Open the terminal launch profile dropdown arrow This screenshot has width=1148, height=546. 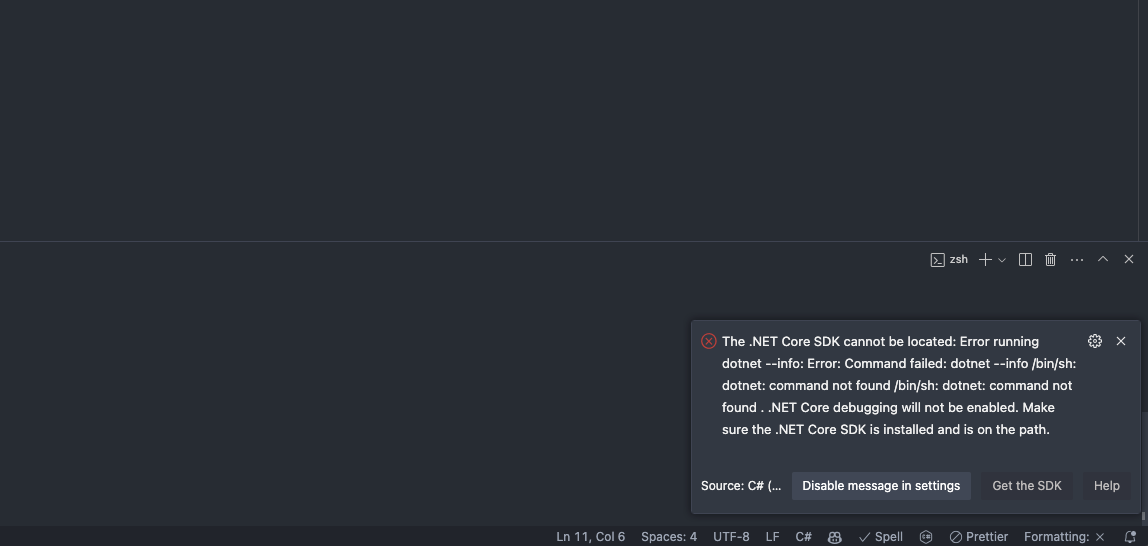1002,260
